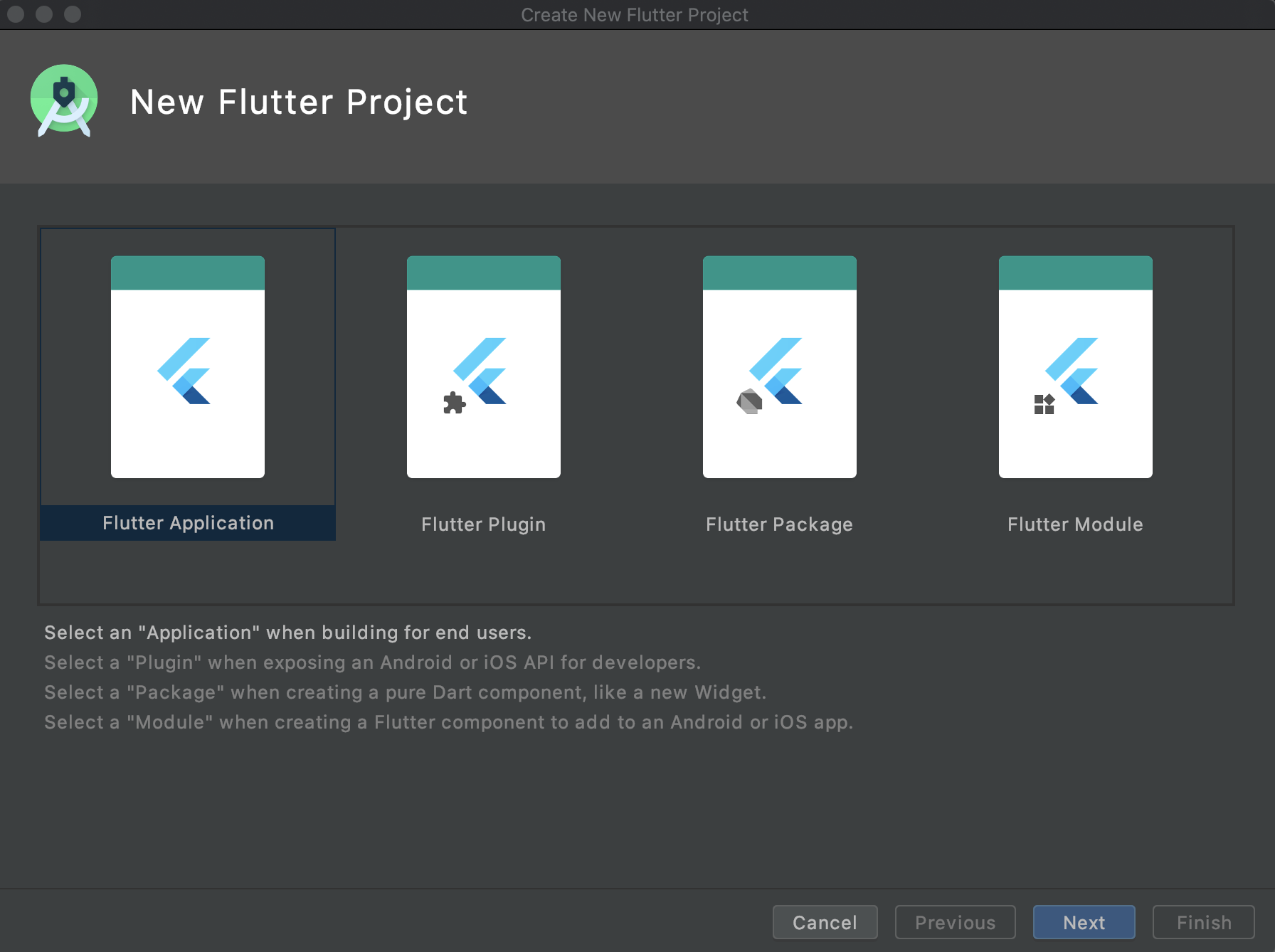The height and width of the screenshot is (952, 1275).
Task: Choose the Flutter Plugin project icon
Action: pos(484,366)
